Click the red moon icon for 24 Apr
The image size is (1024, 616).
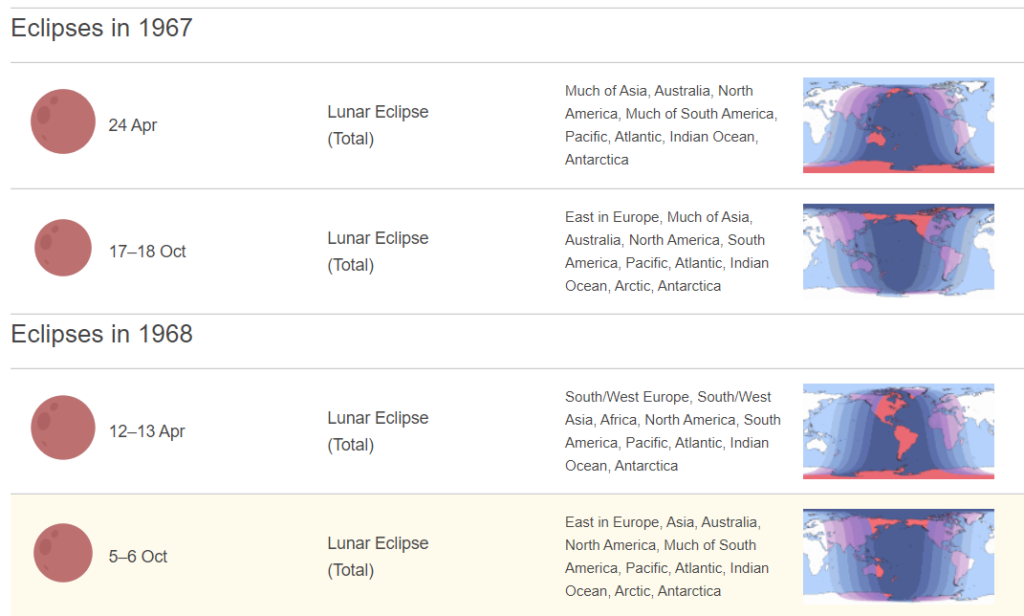[x=63, y=122]
